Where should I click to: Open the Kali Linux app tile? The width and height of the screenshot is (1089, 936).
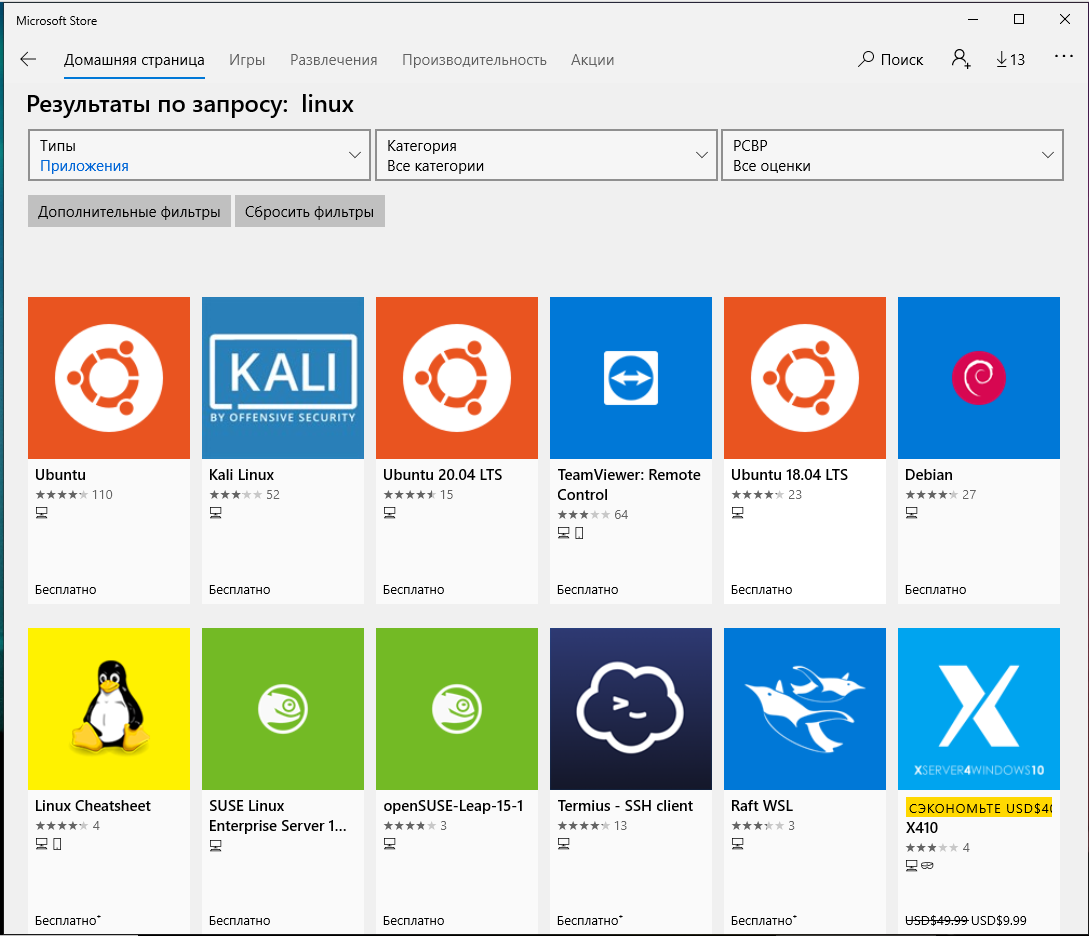[x=283, y=378]
